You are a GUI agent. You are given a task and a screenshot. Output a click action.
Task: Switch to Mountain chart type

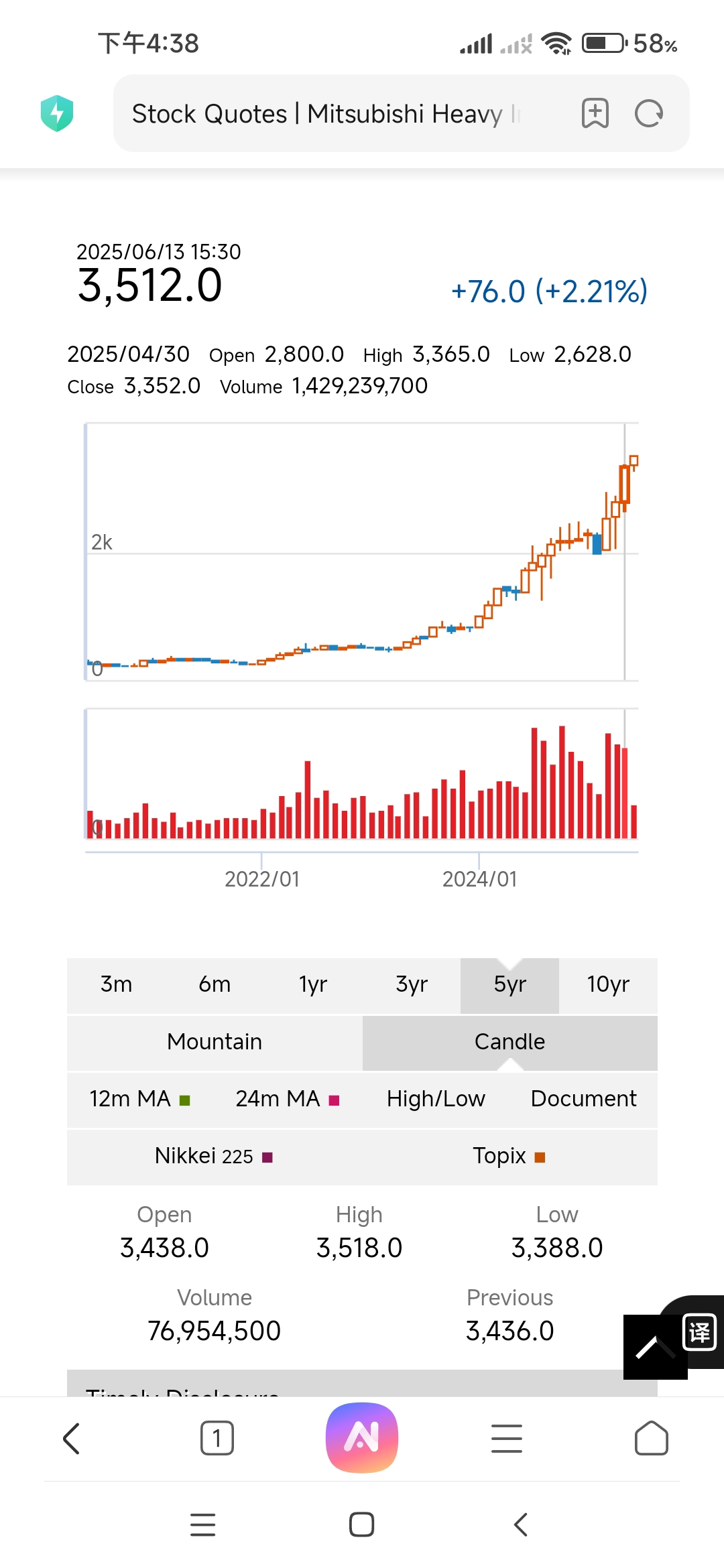tap(215, 1042)
